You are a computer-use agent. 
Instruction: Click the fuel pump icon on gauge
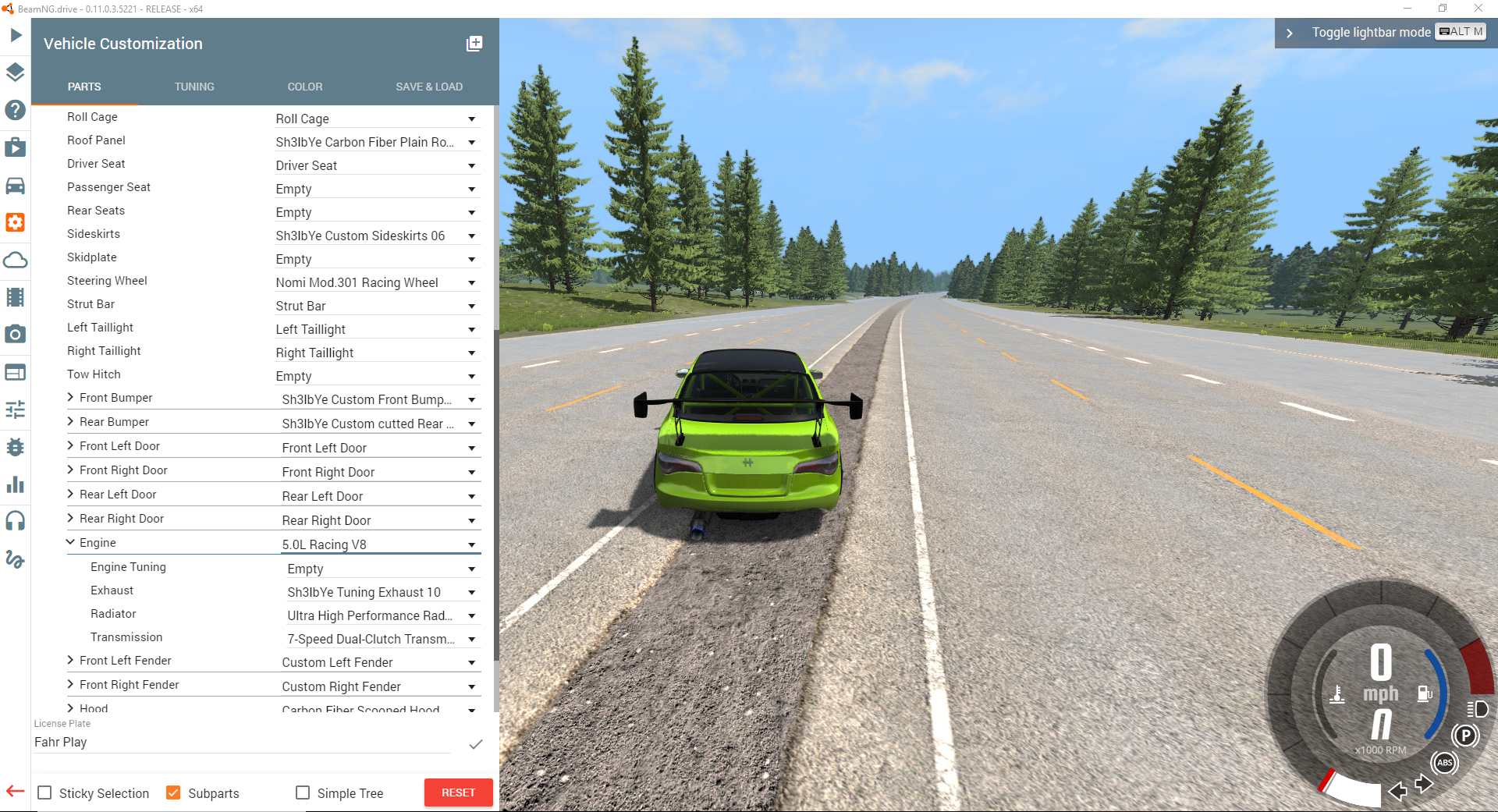[1425, 693]
